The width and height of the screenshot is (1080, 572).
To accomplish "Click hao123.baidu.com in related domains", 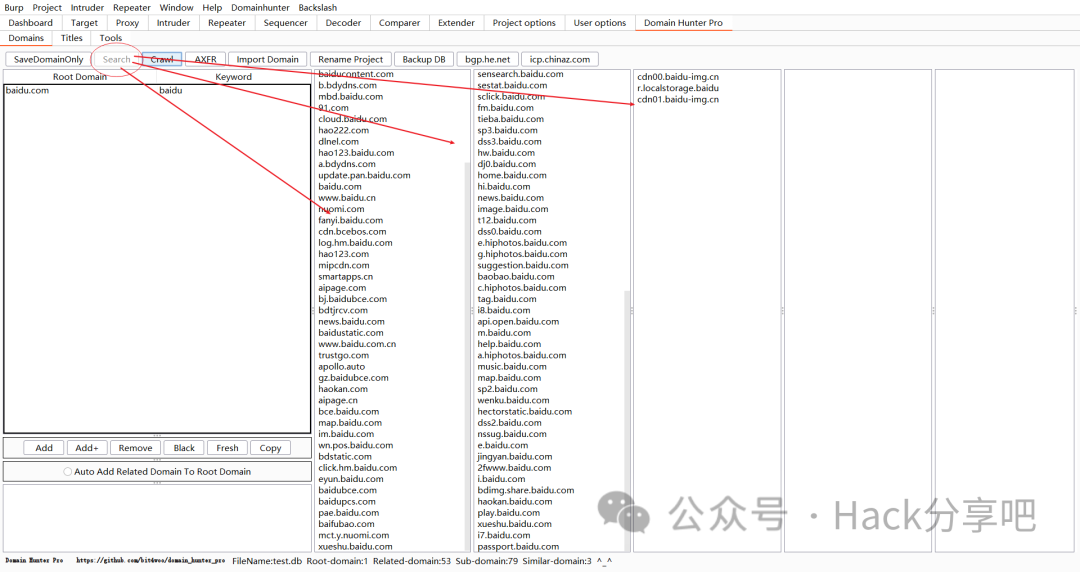I will click(x=356, y=153).
